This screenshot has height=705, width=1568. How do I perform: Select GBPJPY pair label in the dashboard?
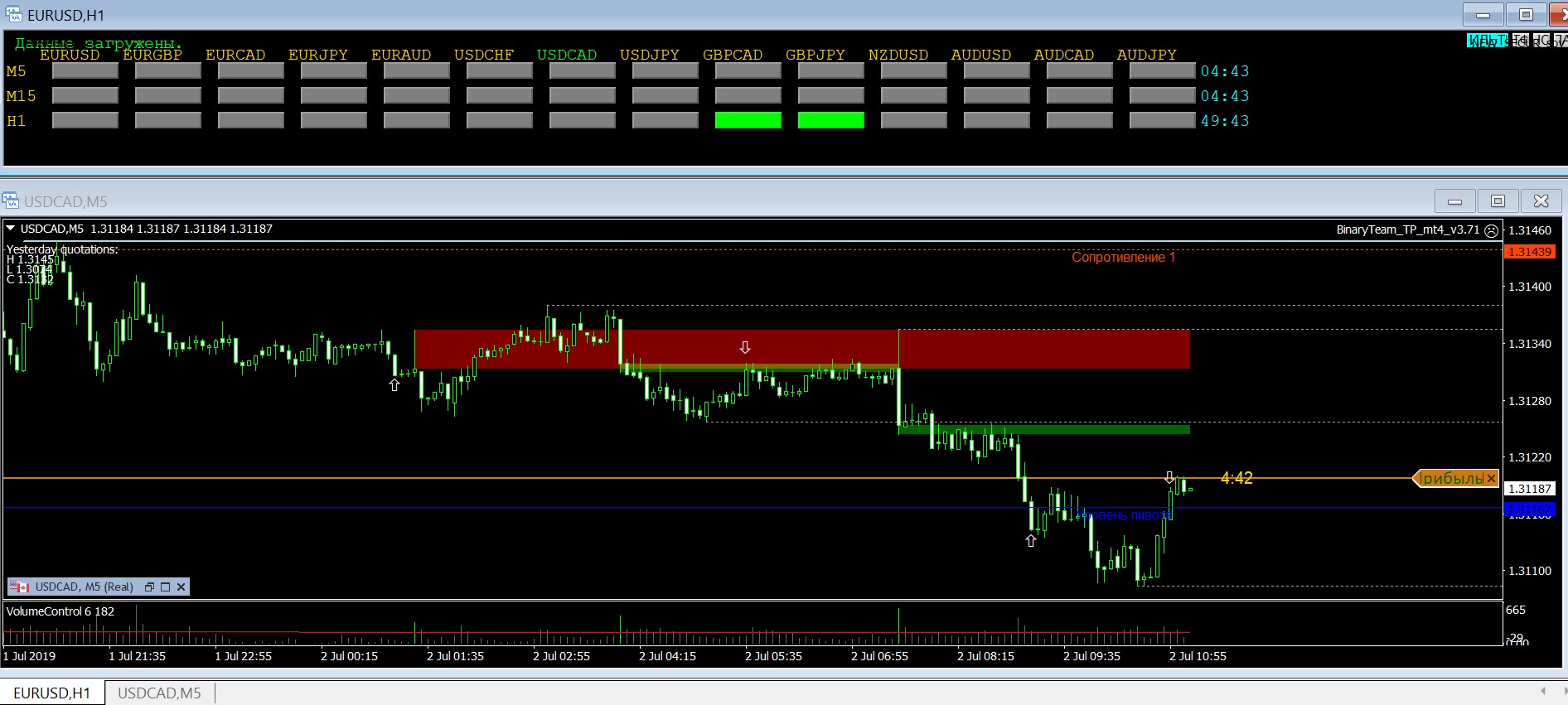tap(815, 55)
